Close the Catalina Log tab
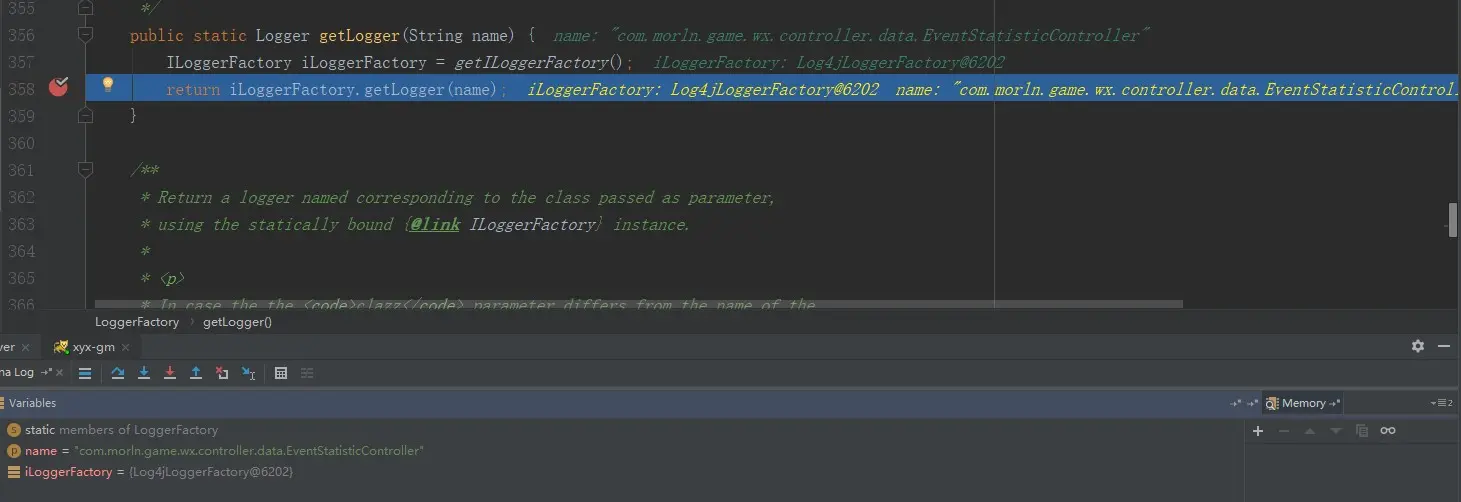1461x502 pixels. click(x=60, y=373)
